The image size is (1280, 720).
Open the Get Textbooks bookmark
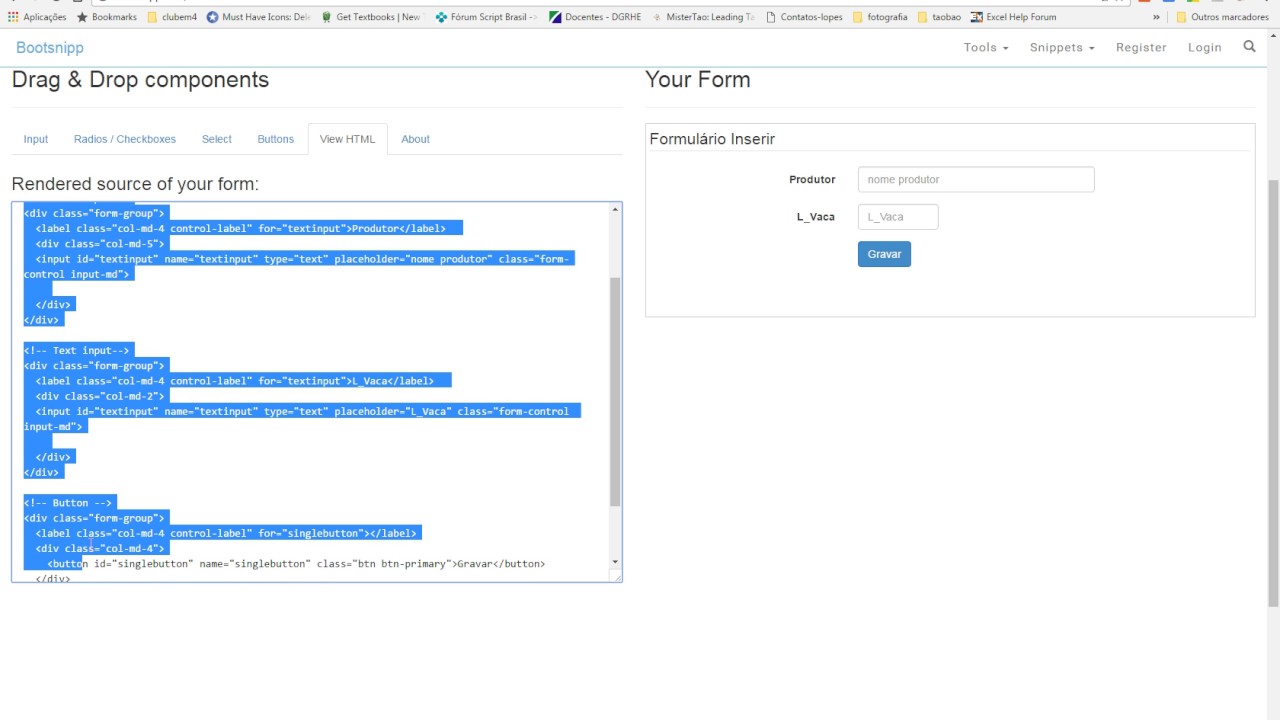click(x=371, y=17)
